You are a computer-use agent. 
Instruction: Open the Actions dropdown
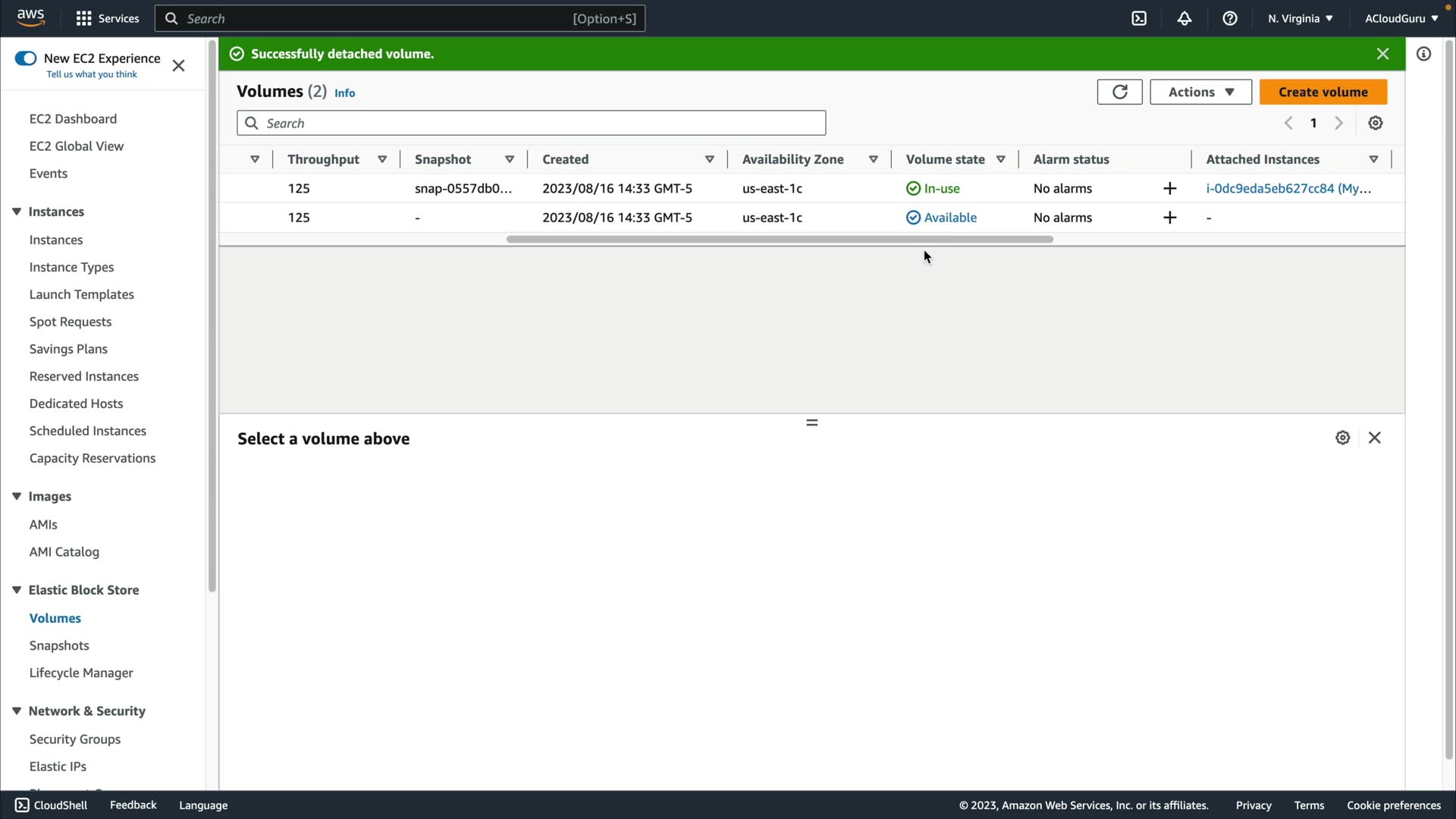[1200, 92]
